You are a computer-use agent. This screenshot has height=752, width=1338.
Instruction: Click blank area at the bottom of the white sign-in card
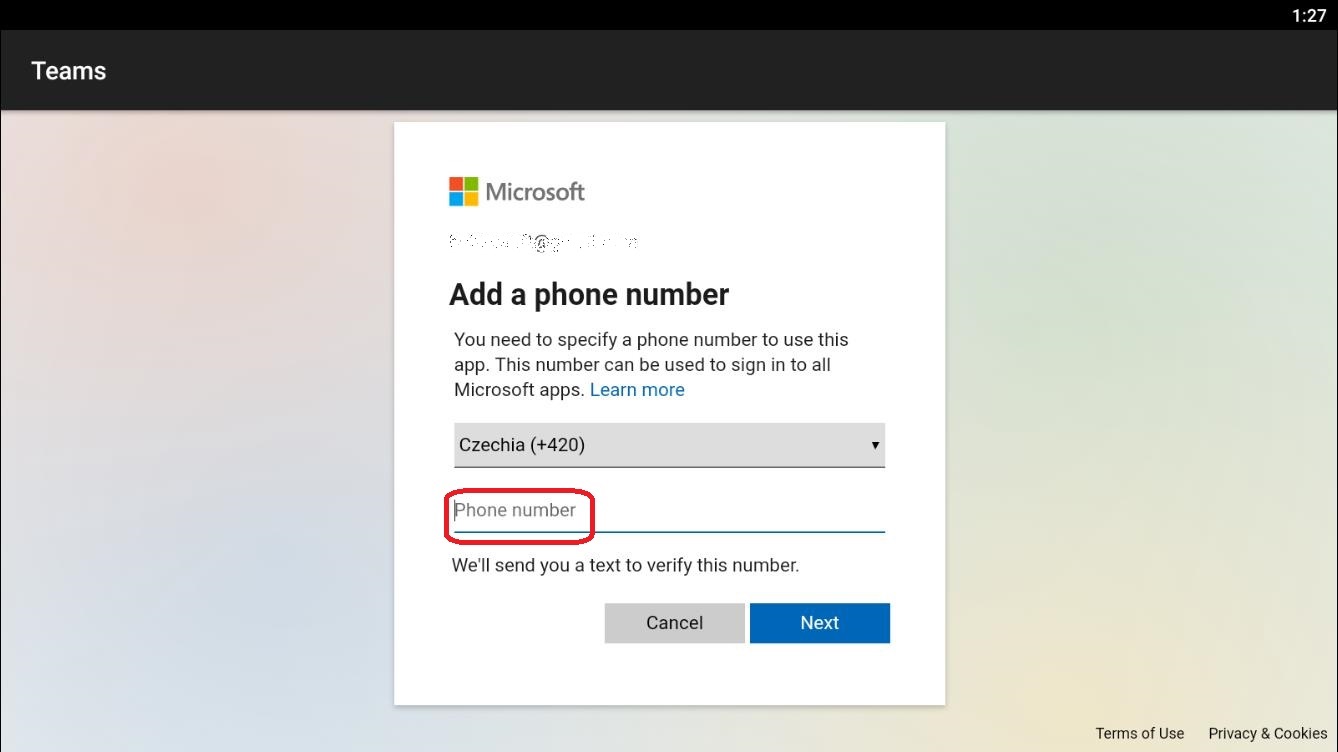click(669, 675)
